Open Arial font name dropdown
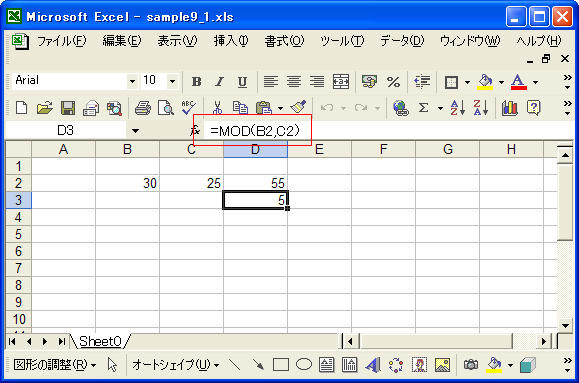The height and width of the screenshot is (383, 579). point(132,81)
